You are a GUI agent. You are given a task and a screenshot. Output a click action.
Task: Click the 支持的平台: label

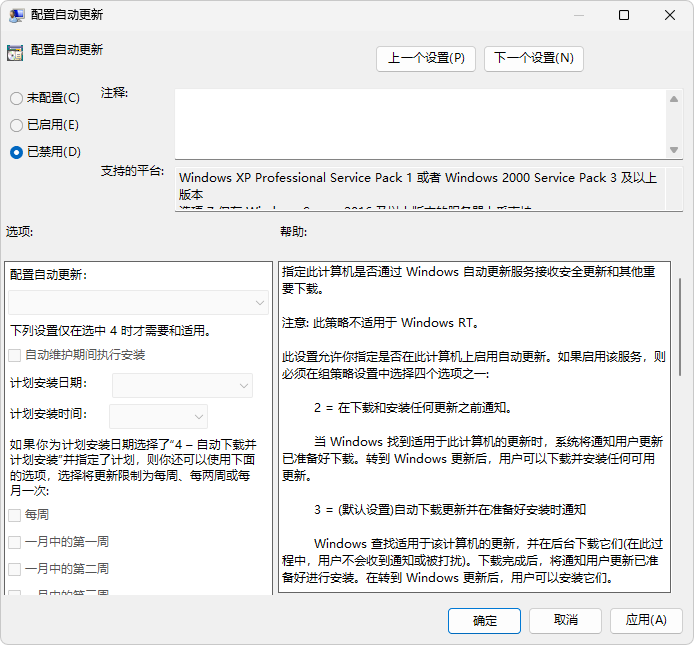[x=132, y=171]
